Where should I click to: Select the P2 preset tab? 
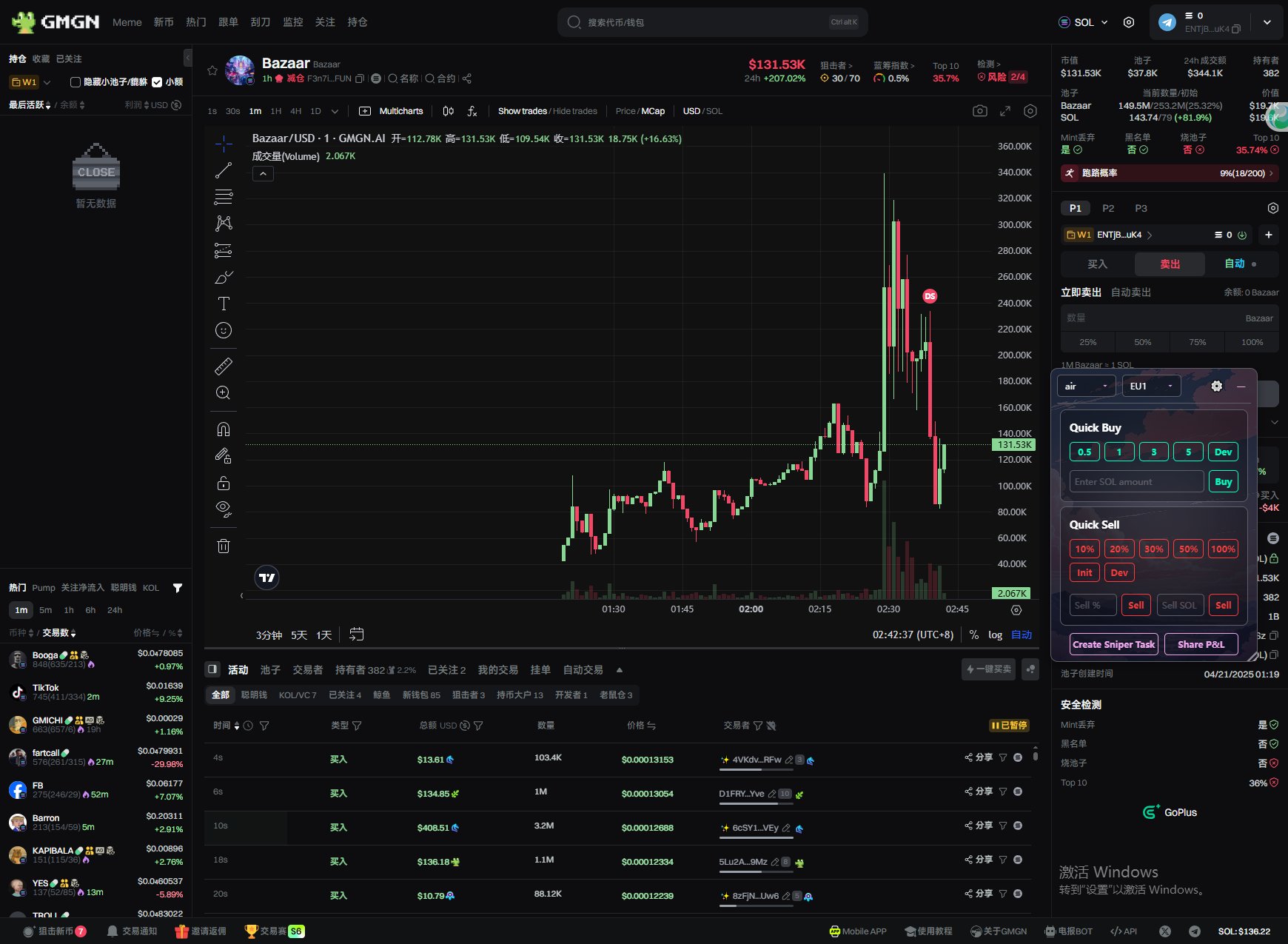pos(1108,208)
